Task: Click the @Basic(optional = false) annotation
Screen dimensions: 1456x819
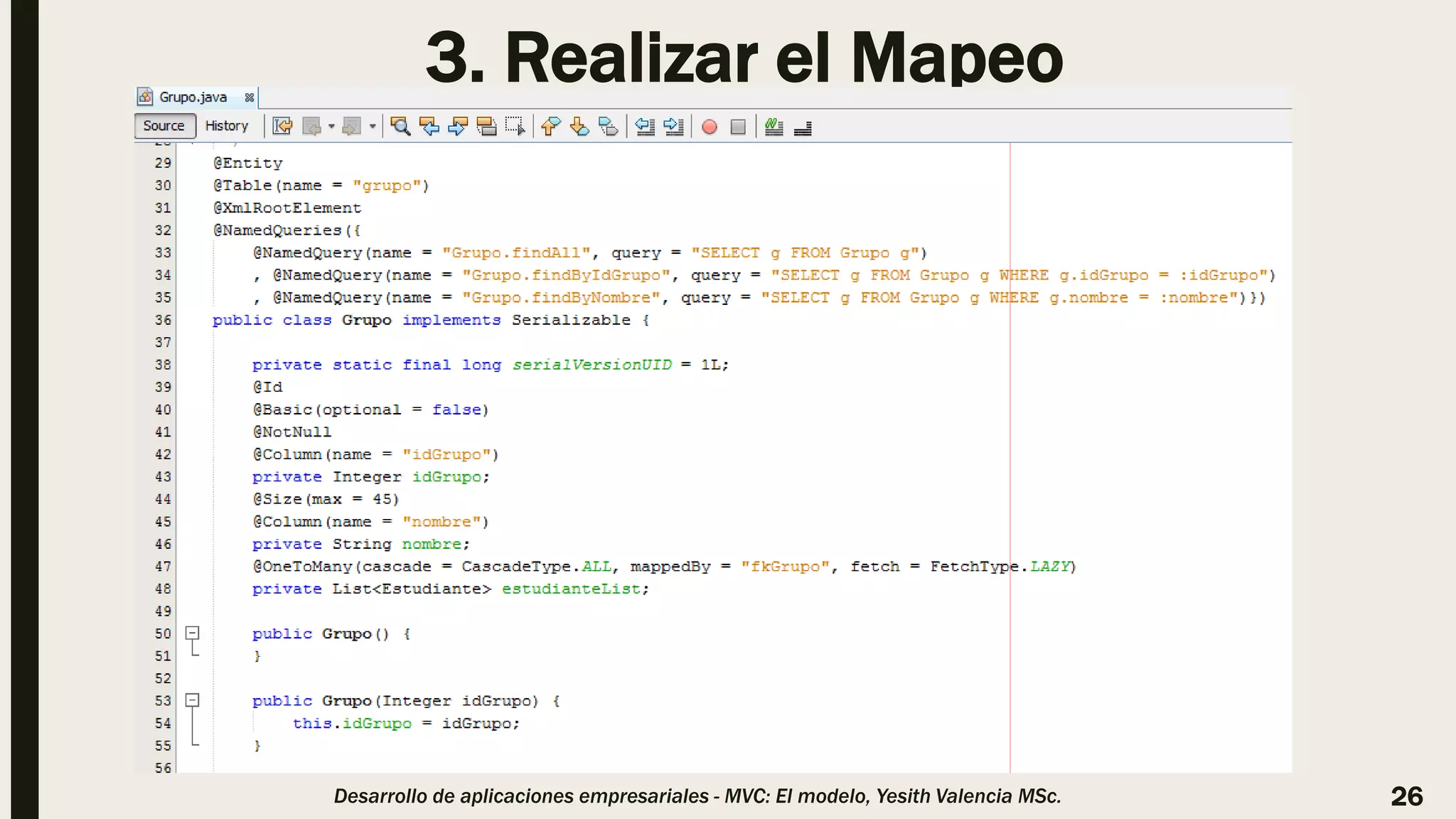Action: click(x=371, y=409)
